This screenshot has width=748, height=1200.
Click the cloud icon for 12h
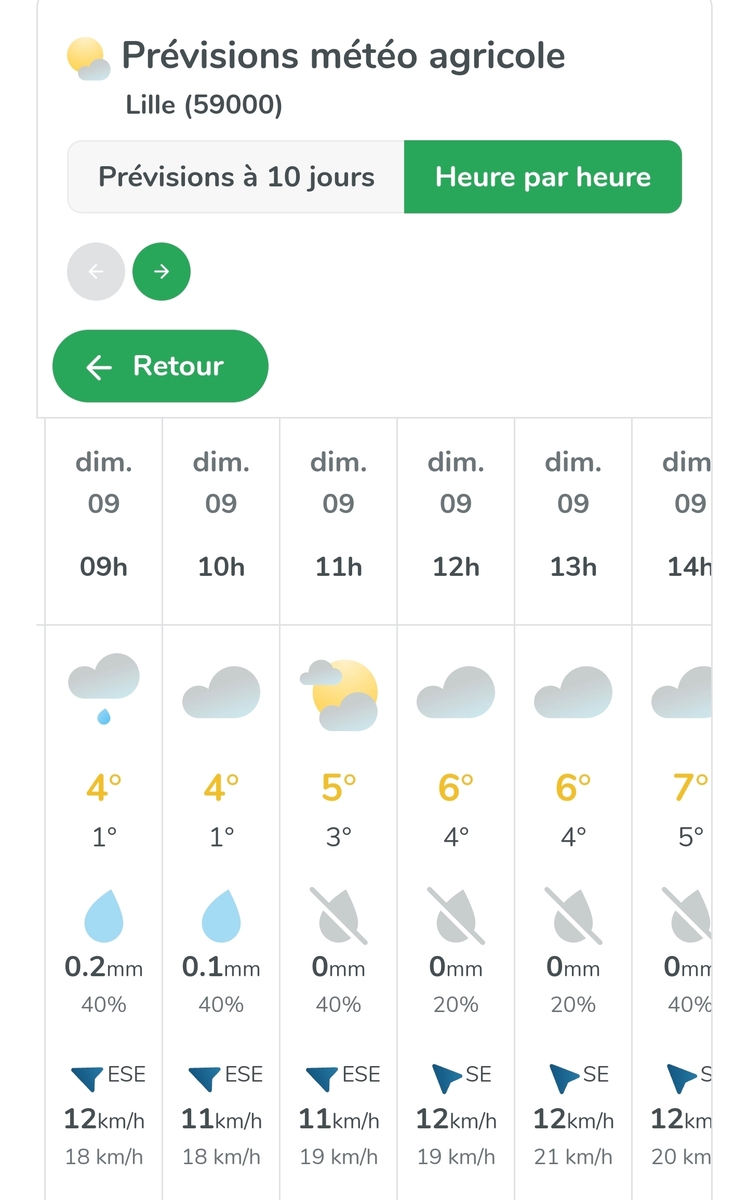[x=456, y=692]
